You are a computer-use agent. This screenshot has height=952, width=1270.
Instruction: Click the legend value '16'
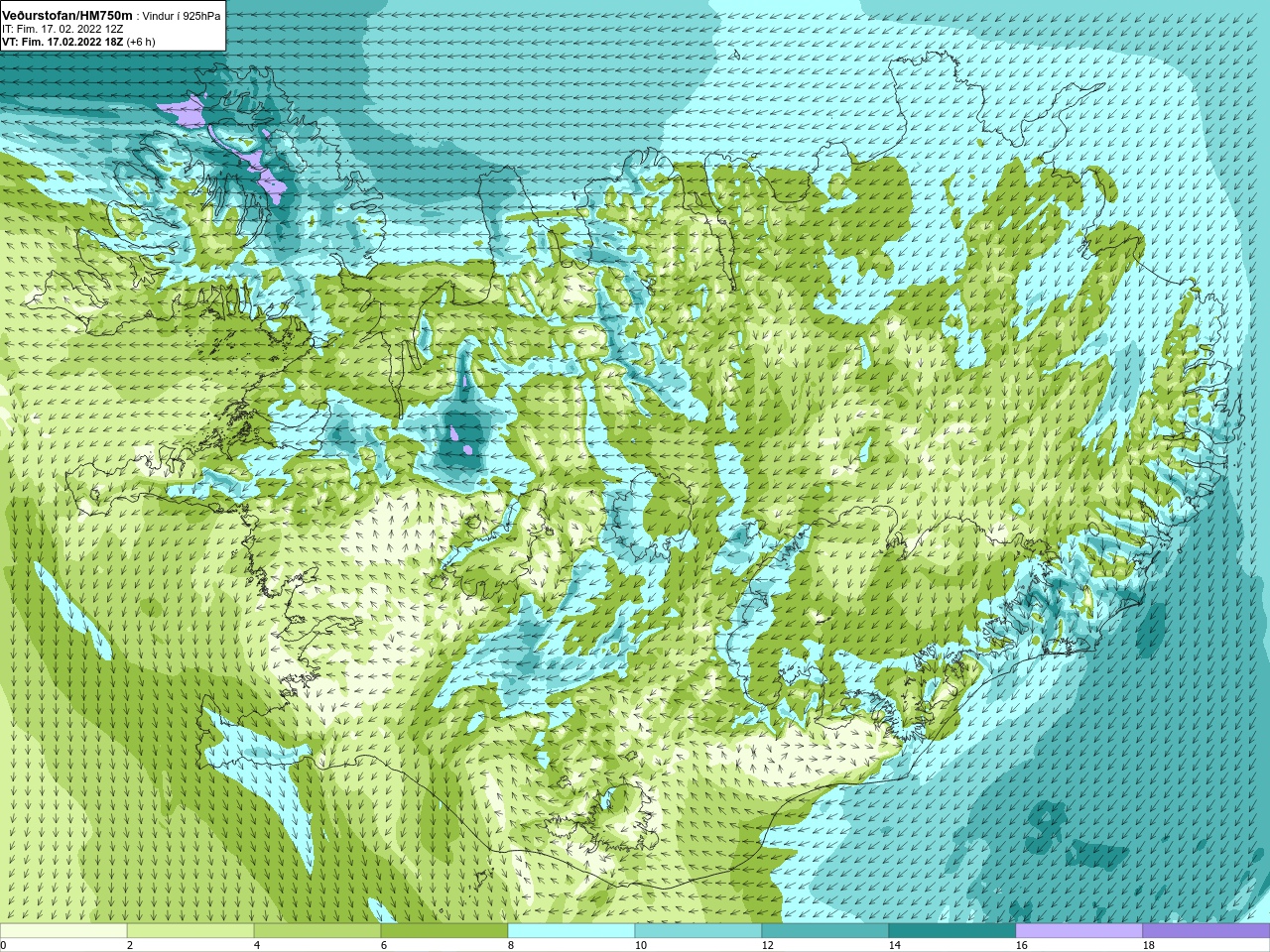1021,946
